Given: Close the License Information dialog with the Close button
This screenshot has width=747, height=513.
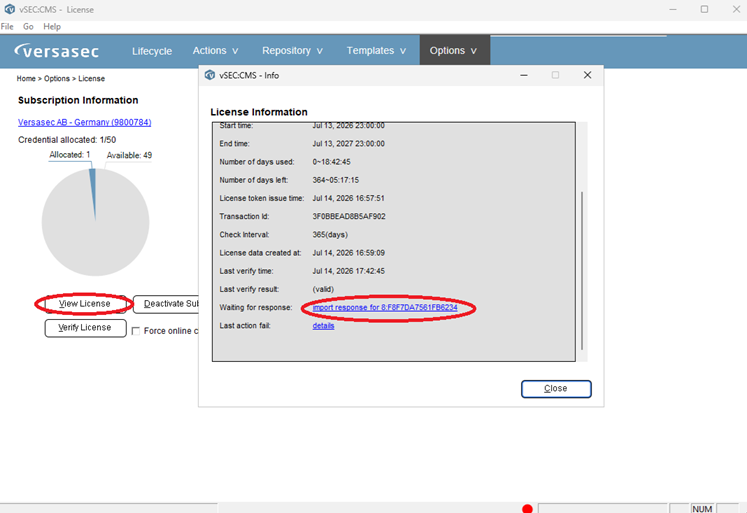Looking at the screenshot, I should point(556,389).
